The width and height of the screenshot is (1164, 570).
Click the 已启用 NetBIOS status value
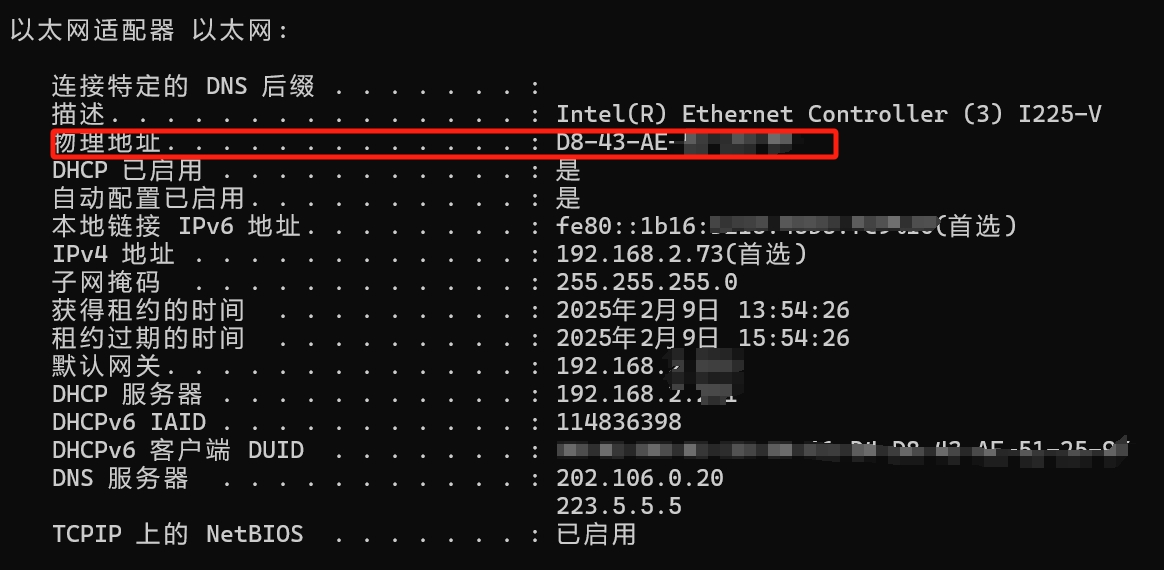(596, 534)
